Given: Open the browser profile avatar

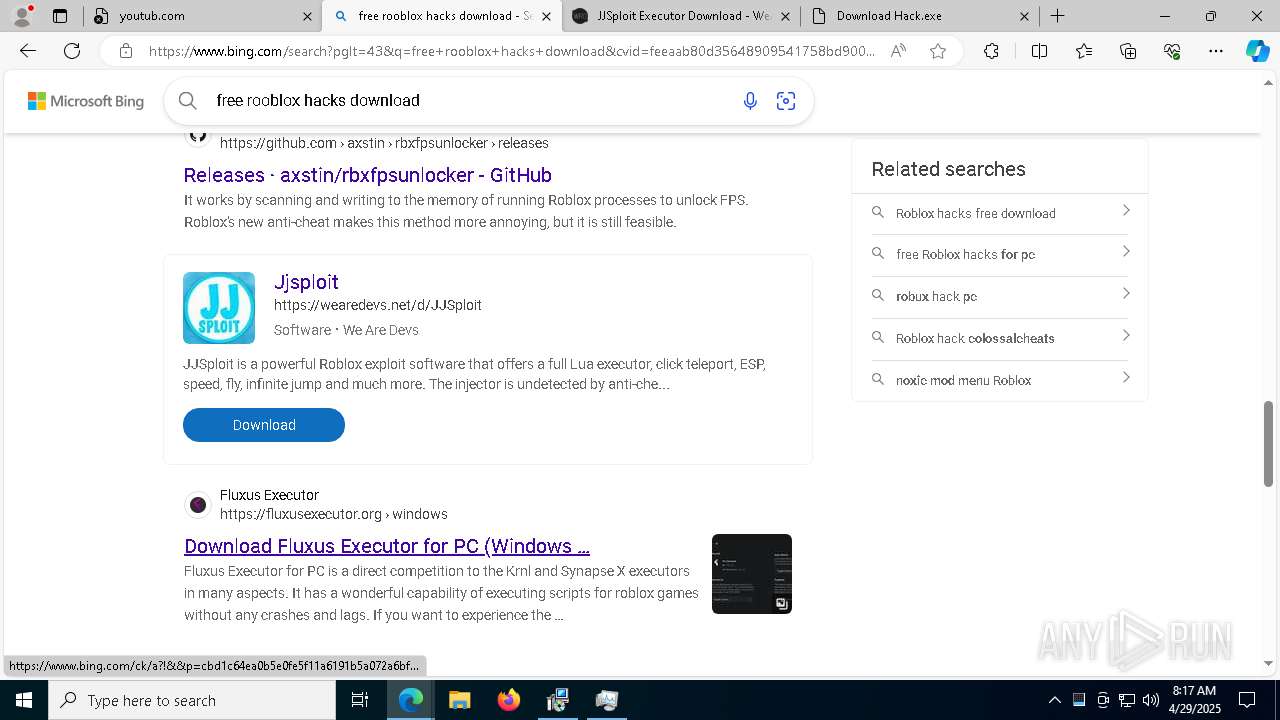Looking at the screenshot, I should pos(22,16).
